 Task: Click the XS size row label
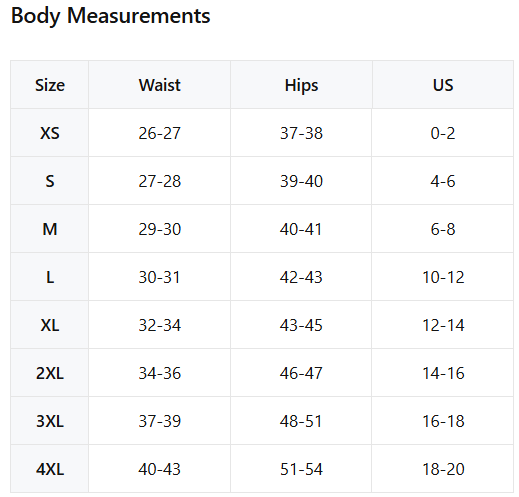(50, 133)
